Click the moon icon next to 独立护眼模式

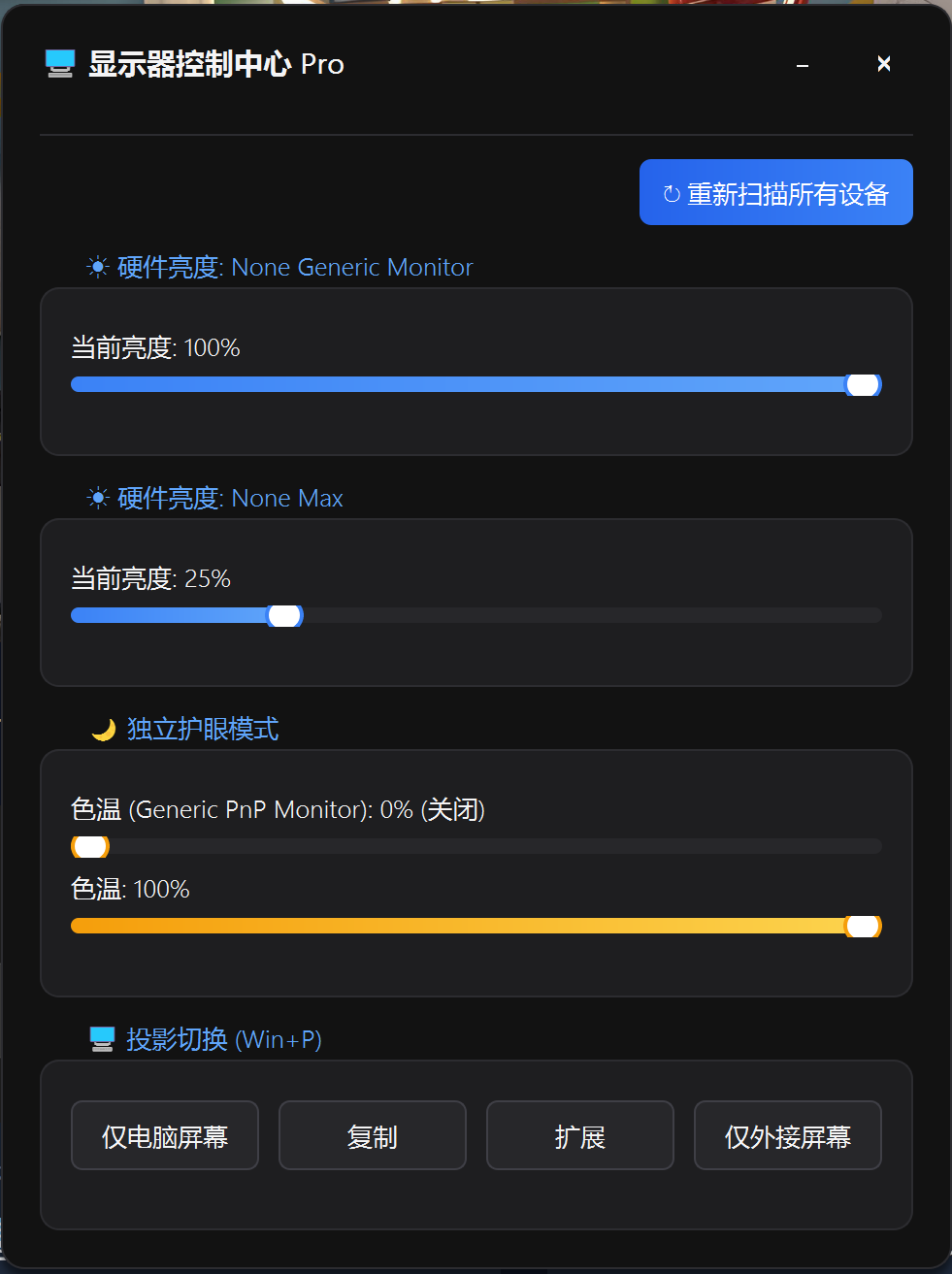coord(102,729)
